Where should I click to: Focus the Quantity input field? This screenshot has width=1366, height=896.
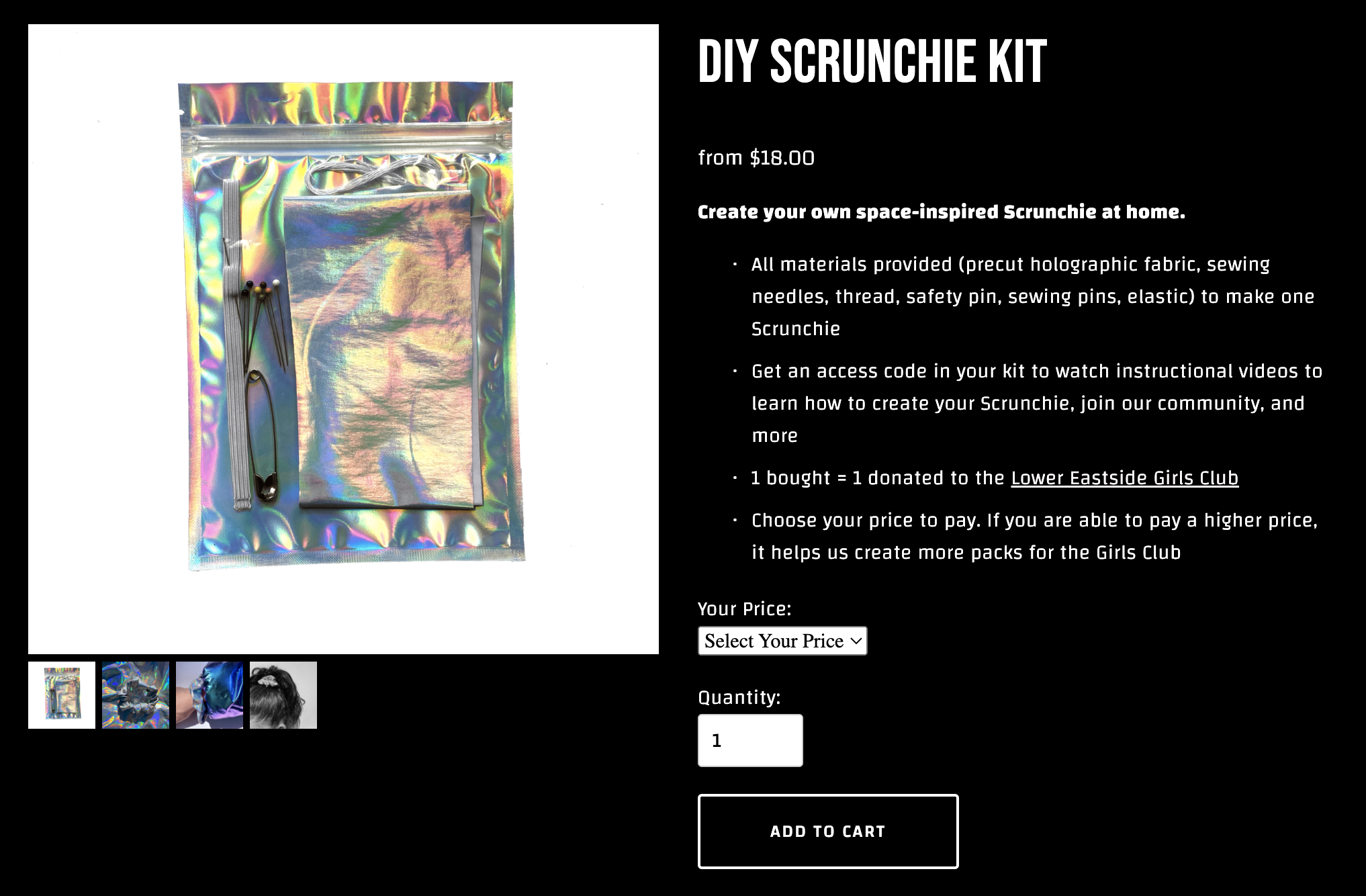click(x=750, y=740)
